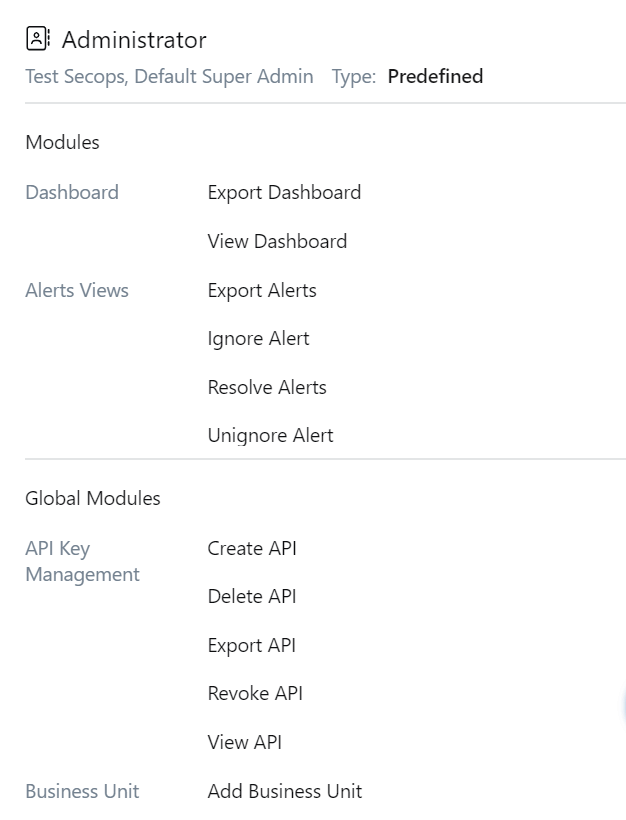626x820 pixels.
Task: Click the Resolve Alerts permission
Action: pyautogui.click(x=266, y=387)
